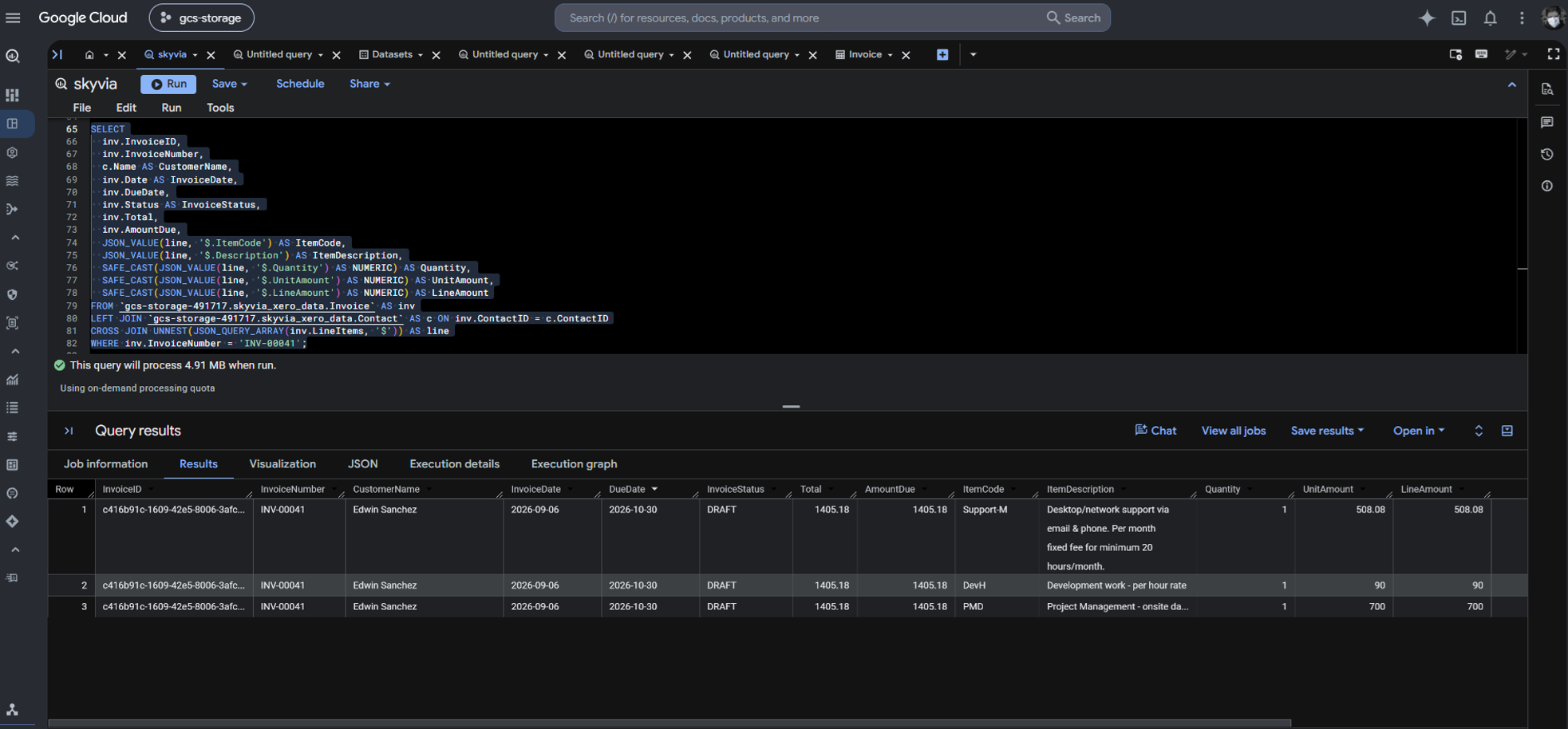Open the shield icon in left sidebar
1568x729 pixels.
(x=12, y=294)
